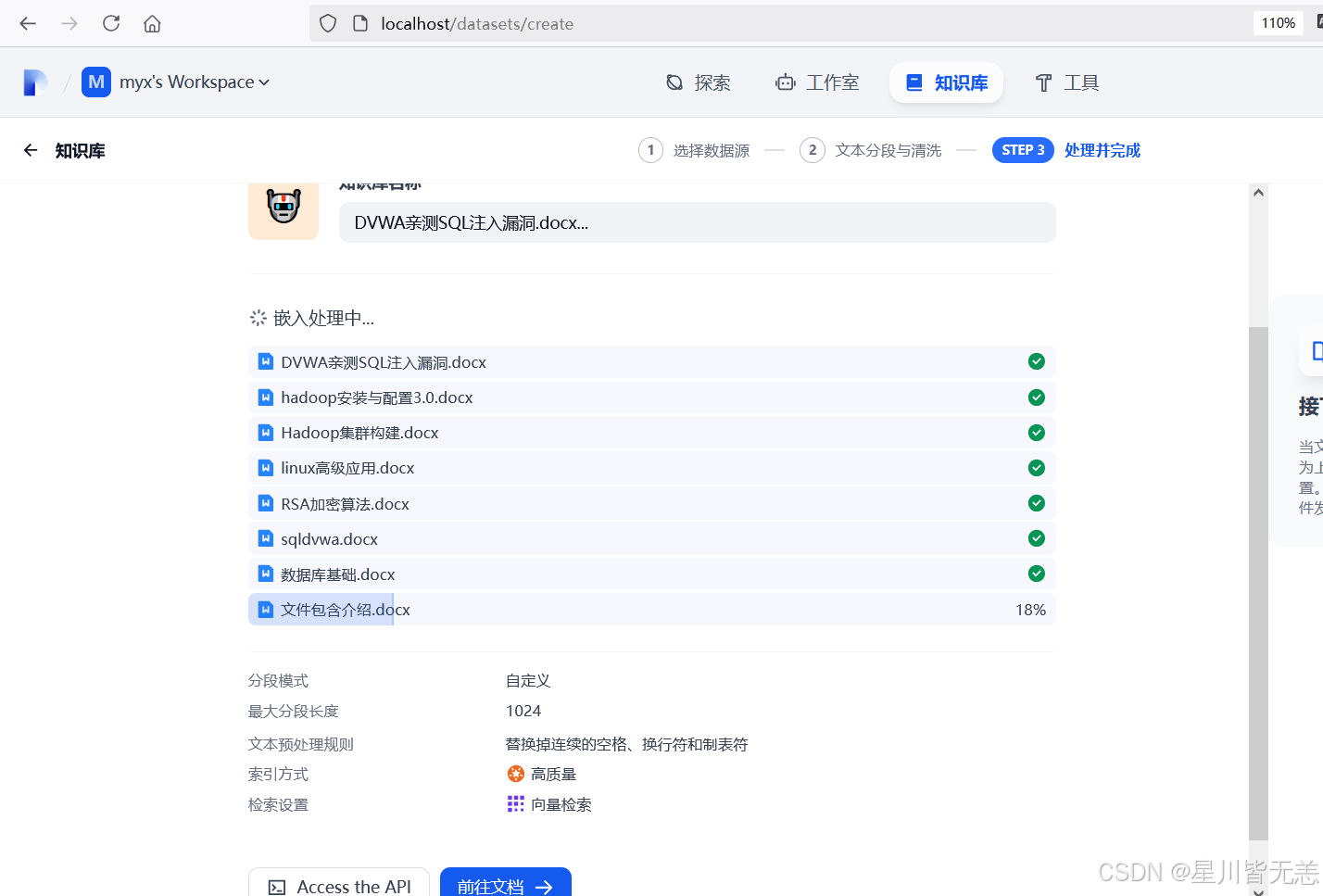Image resolution: width=1323 pixels, height=896 pixels.
Task: Go back using the 知识库 back arrow
Action: coord(31,150)
